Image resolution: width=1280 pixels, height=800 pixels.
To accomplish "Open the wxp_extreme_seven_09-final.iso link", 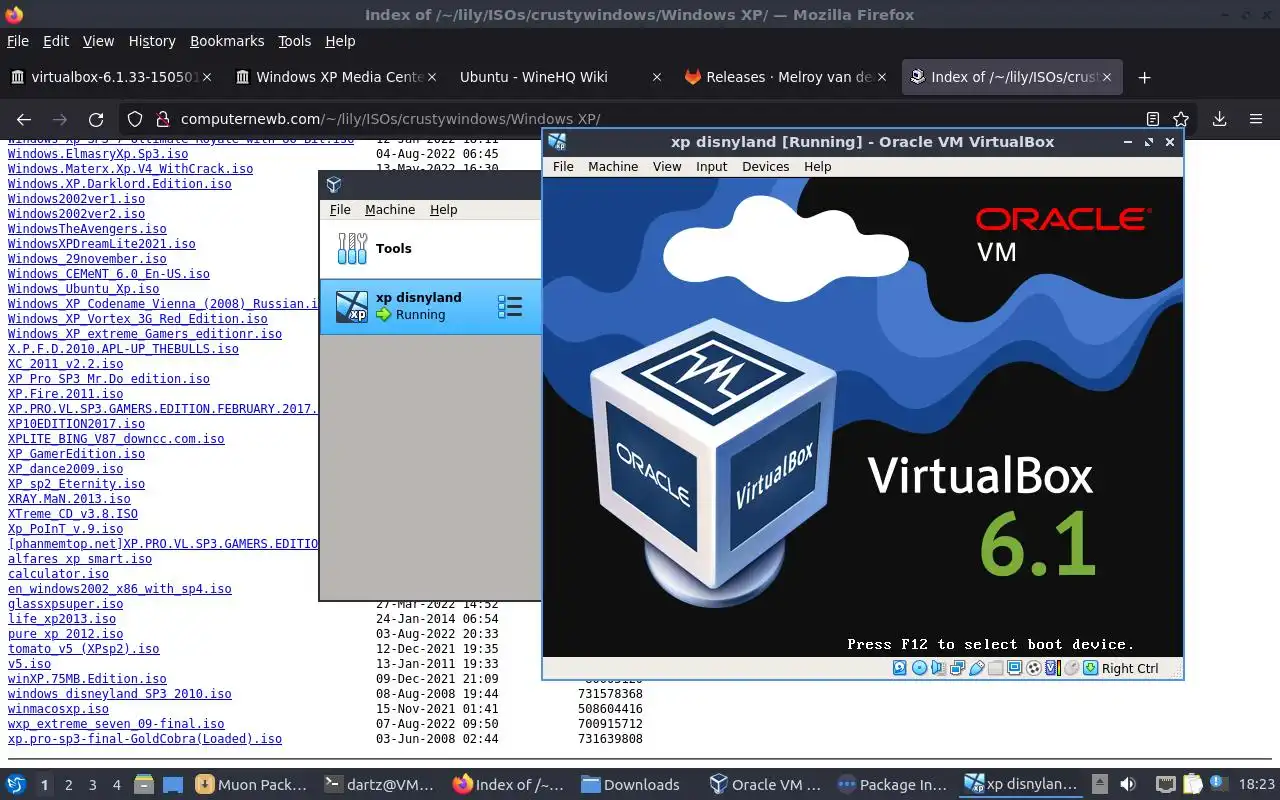I will pyautogui.click(x=116, y=724).
